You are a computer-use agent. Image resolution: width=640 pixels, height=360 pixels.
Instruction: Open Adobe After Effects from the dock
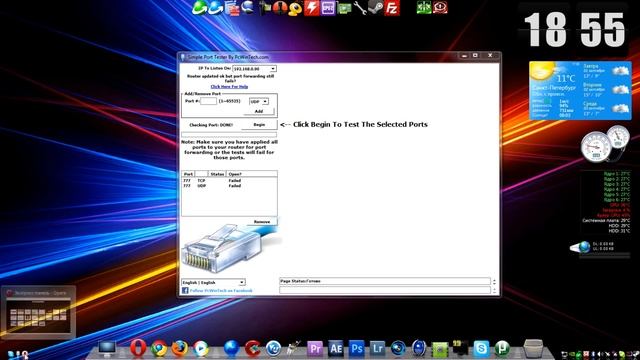tap(336, 349)
